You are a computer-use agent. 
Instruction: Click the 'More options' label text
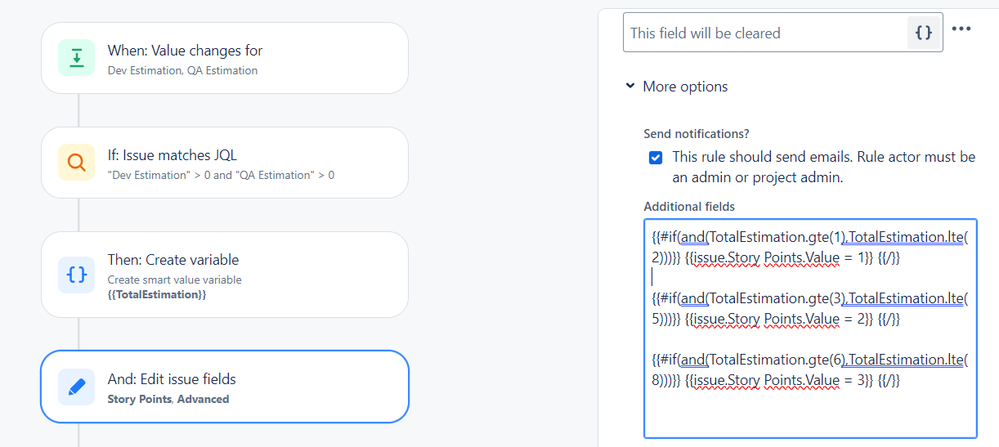[685, 87]
